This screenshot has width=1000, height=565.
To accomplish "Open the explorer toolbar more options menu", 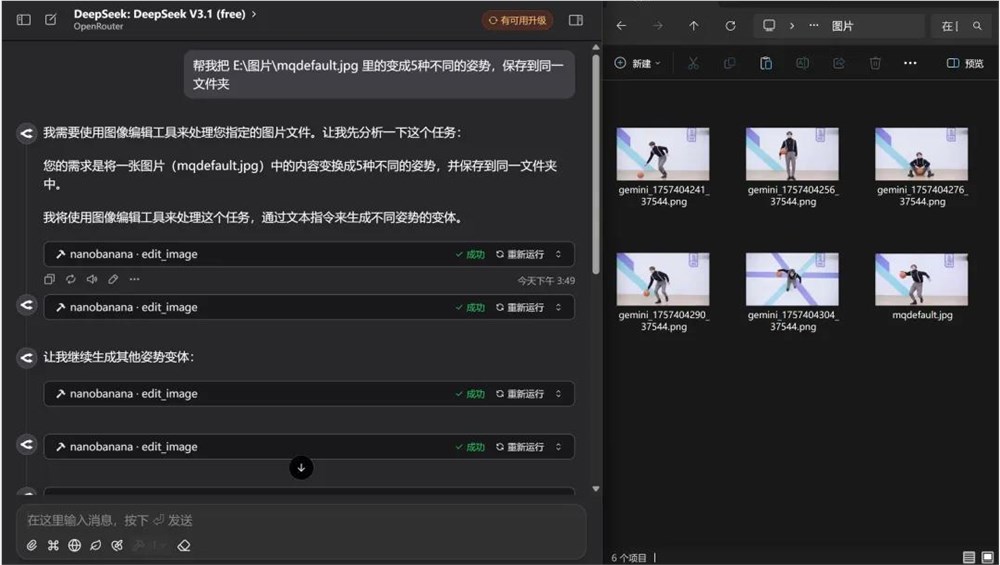I will 910,63.
